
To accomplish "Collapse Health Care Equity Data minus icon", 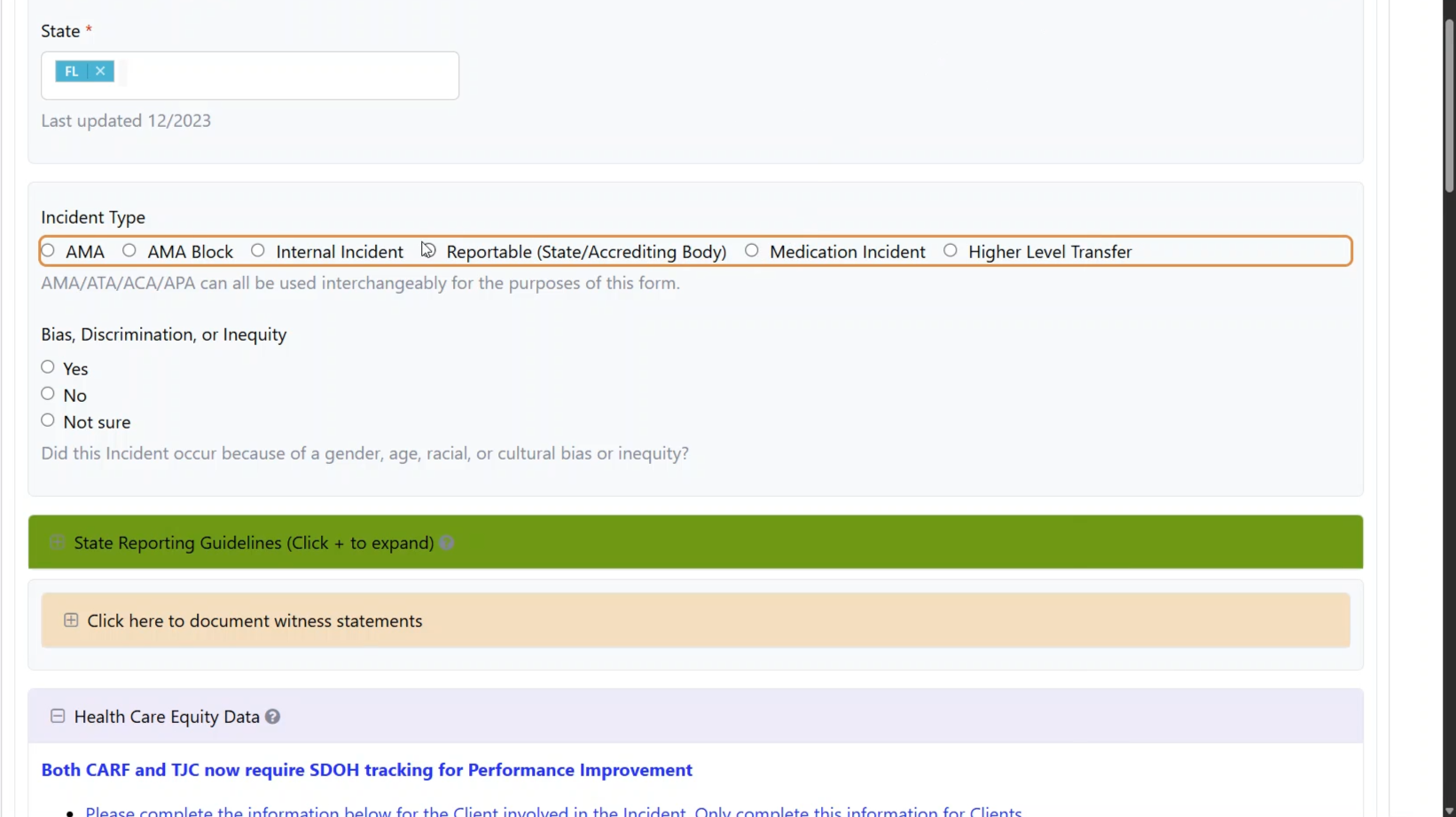I will click(58, 716).
